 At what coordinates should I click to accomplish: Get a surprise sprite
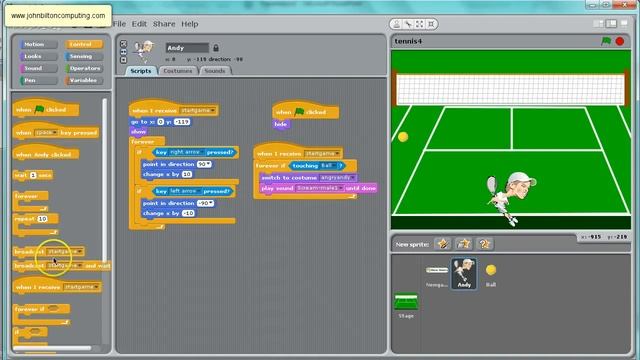[x=484, y=244]
